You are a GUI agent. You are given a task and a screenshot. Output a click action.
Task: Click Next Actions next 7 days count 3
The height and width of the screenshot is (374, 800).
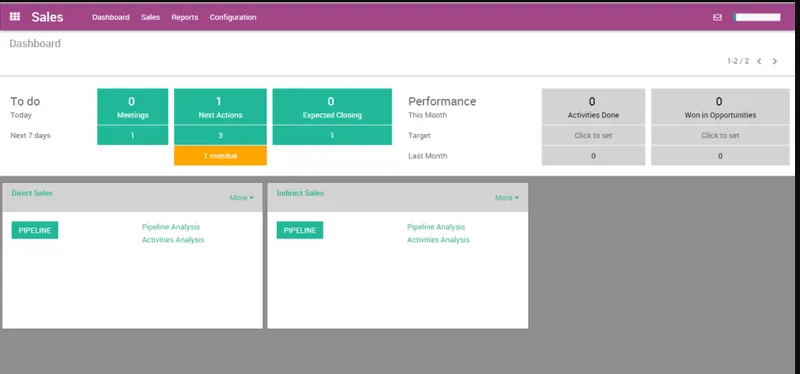220,135
